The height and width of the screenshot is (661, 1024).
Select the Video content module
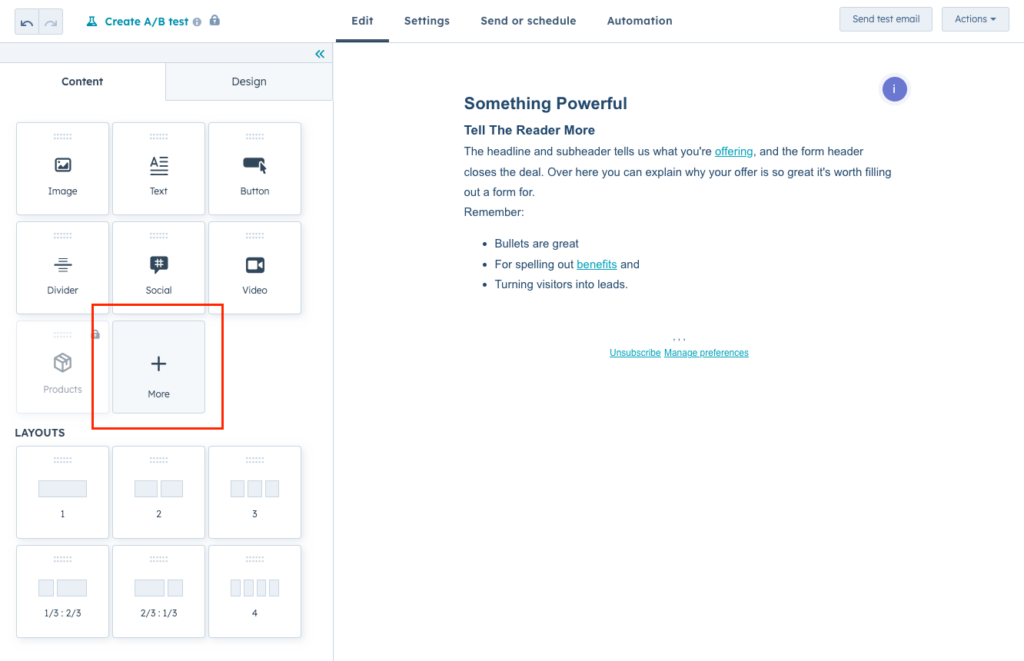click(255, 268)
